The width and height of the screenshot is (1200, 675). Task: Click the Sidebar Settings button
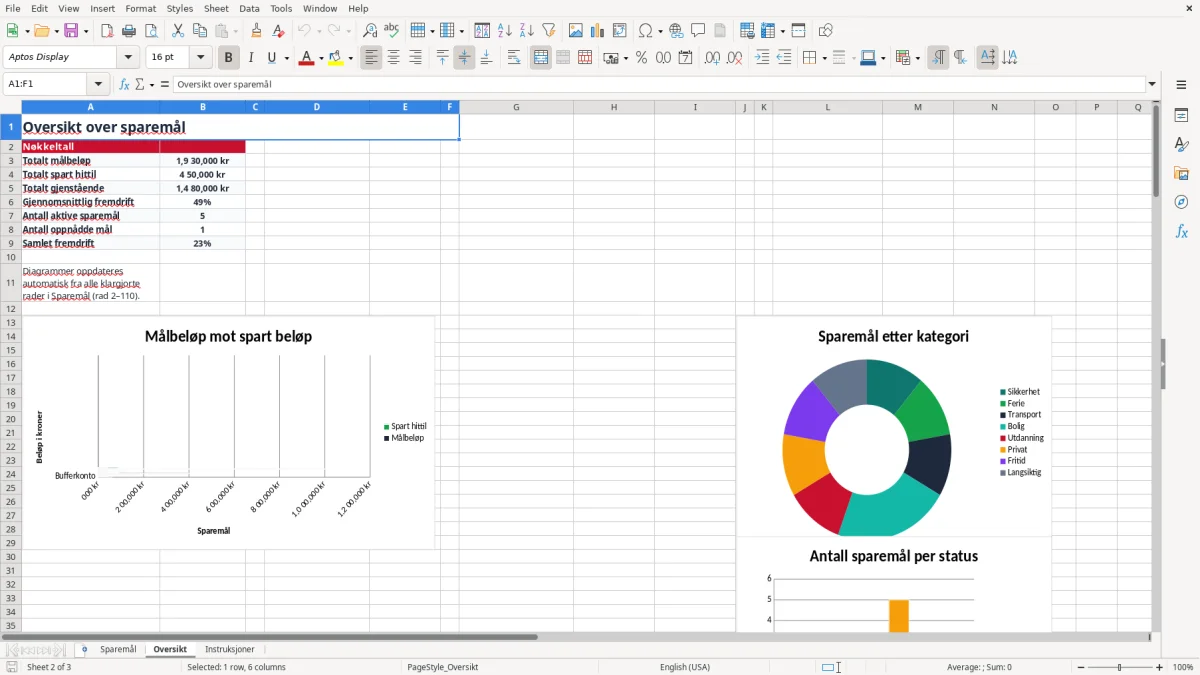point(1181,85)
